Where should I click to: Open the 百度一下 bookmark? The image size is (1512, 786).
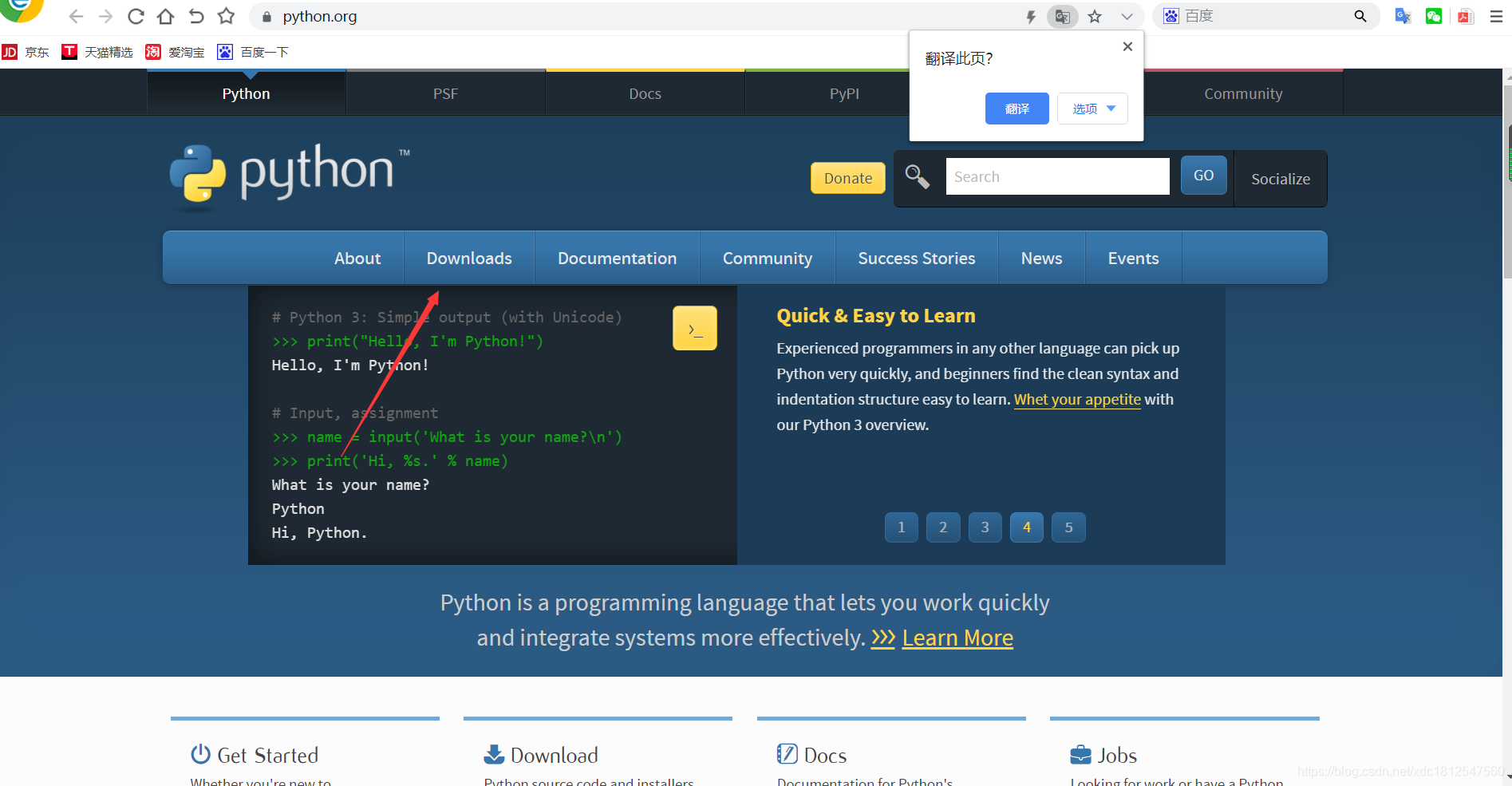tap(253, 52)
